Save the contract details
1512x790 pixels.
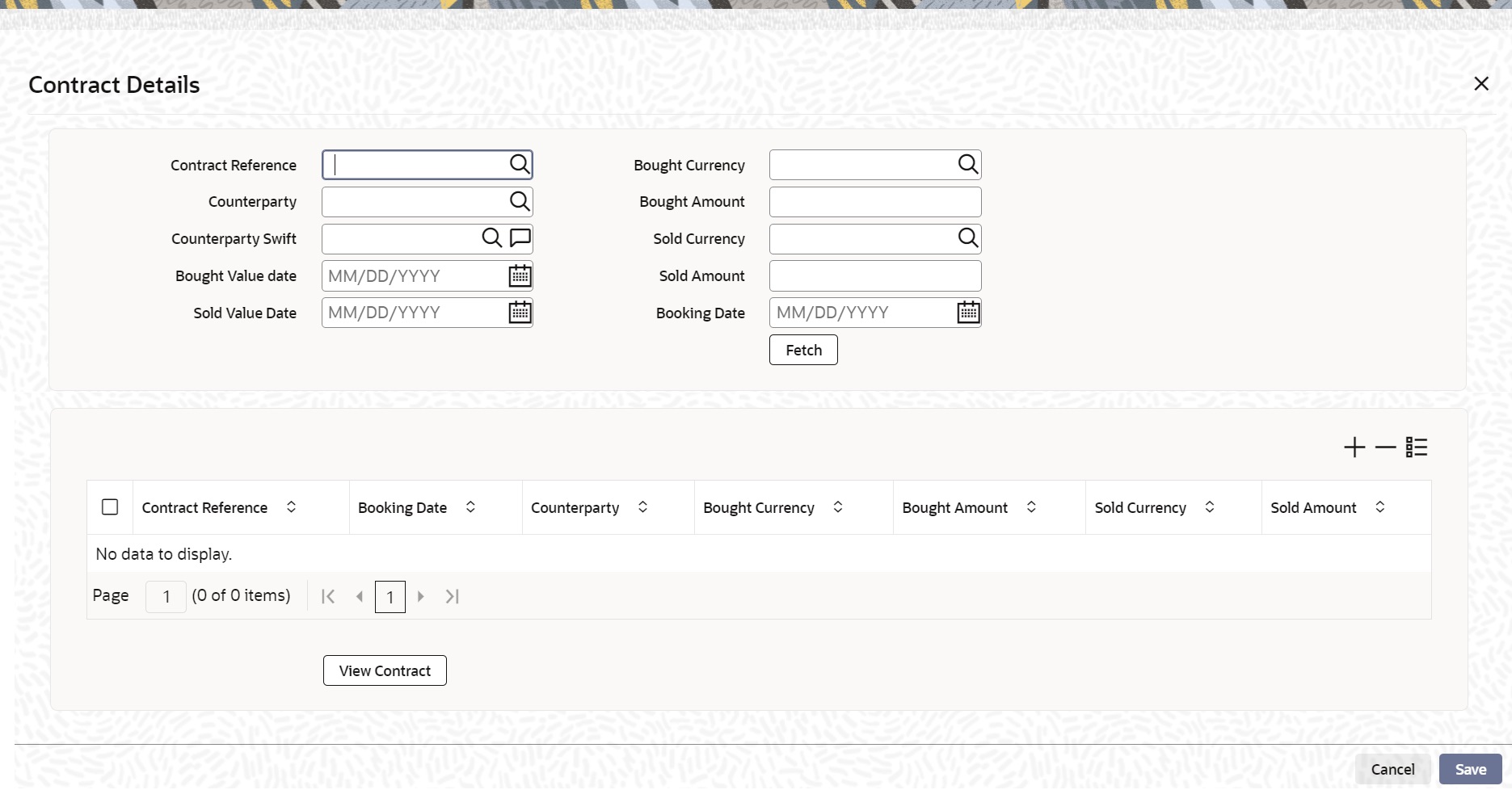(1470, 770)
